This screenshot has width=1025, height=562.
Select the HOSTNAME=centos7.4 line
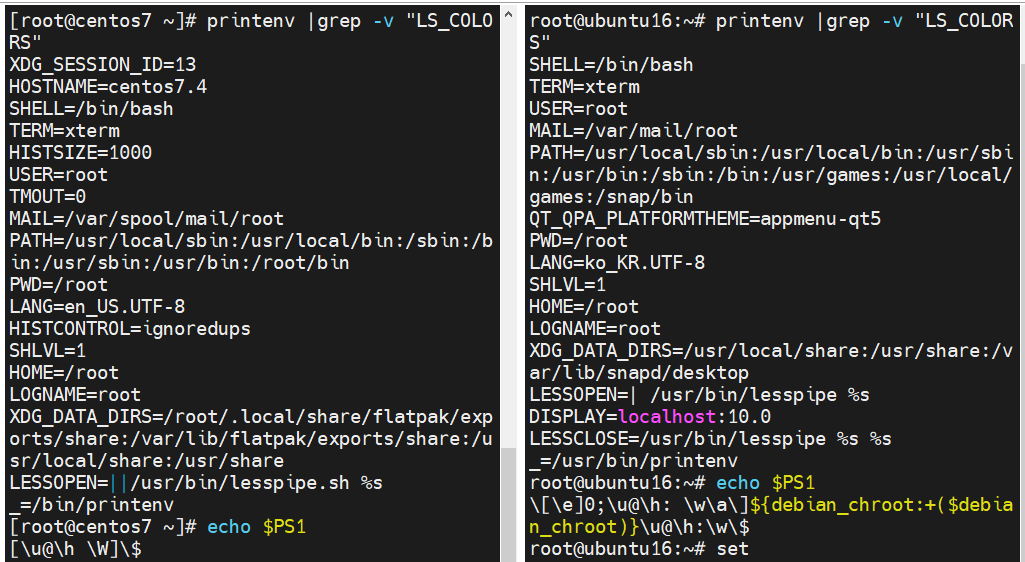[108, 86]
